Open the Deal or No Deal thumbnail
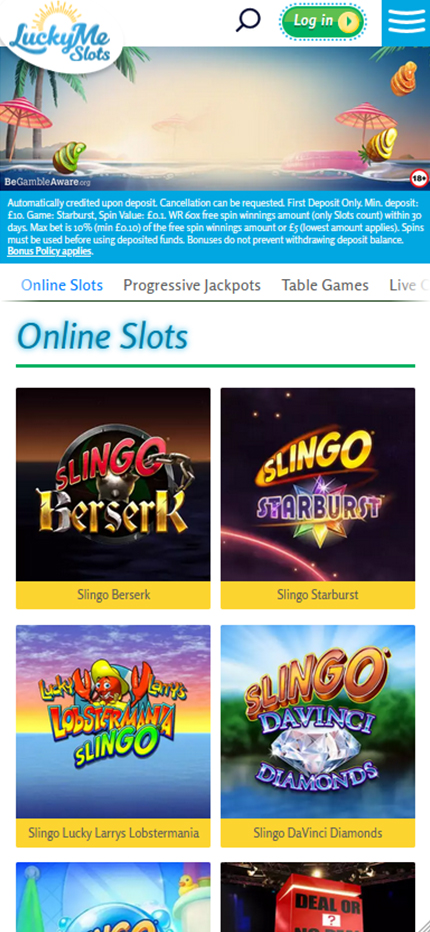 (x=318, y=897)
